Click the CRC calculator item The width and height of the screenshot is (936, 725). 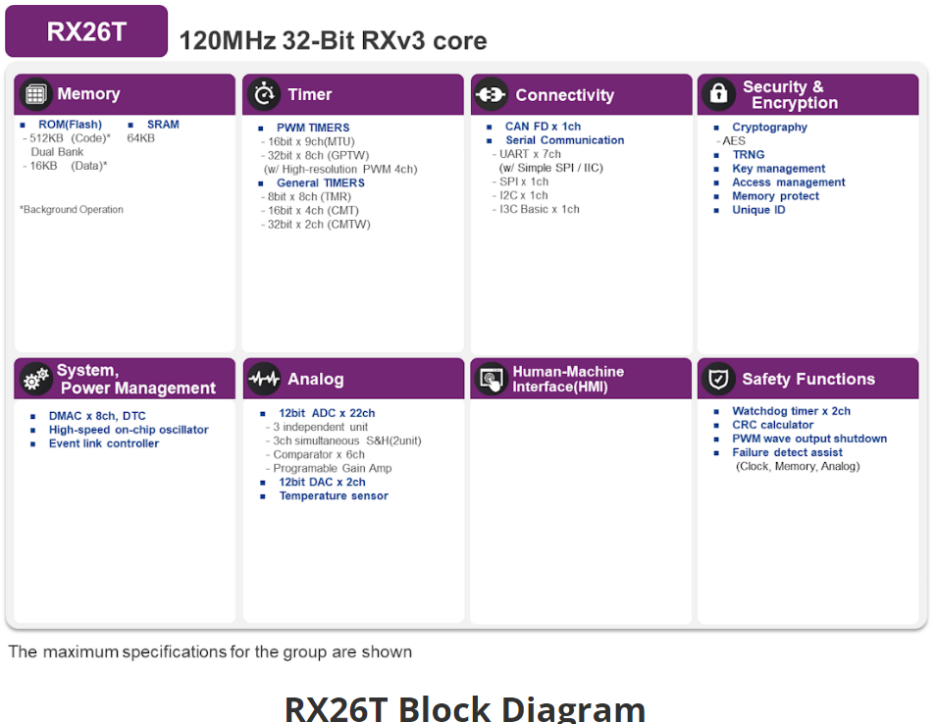[772, 425]
